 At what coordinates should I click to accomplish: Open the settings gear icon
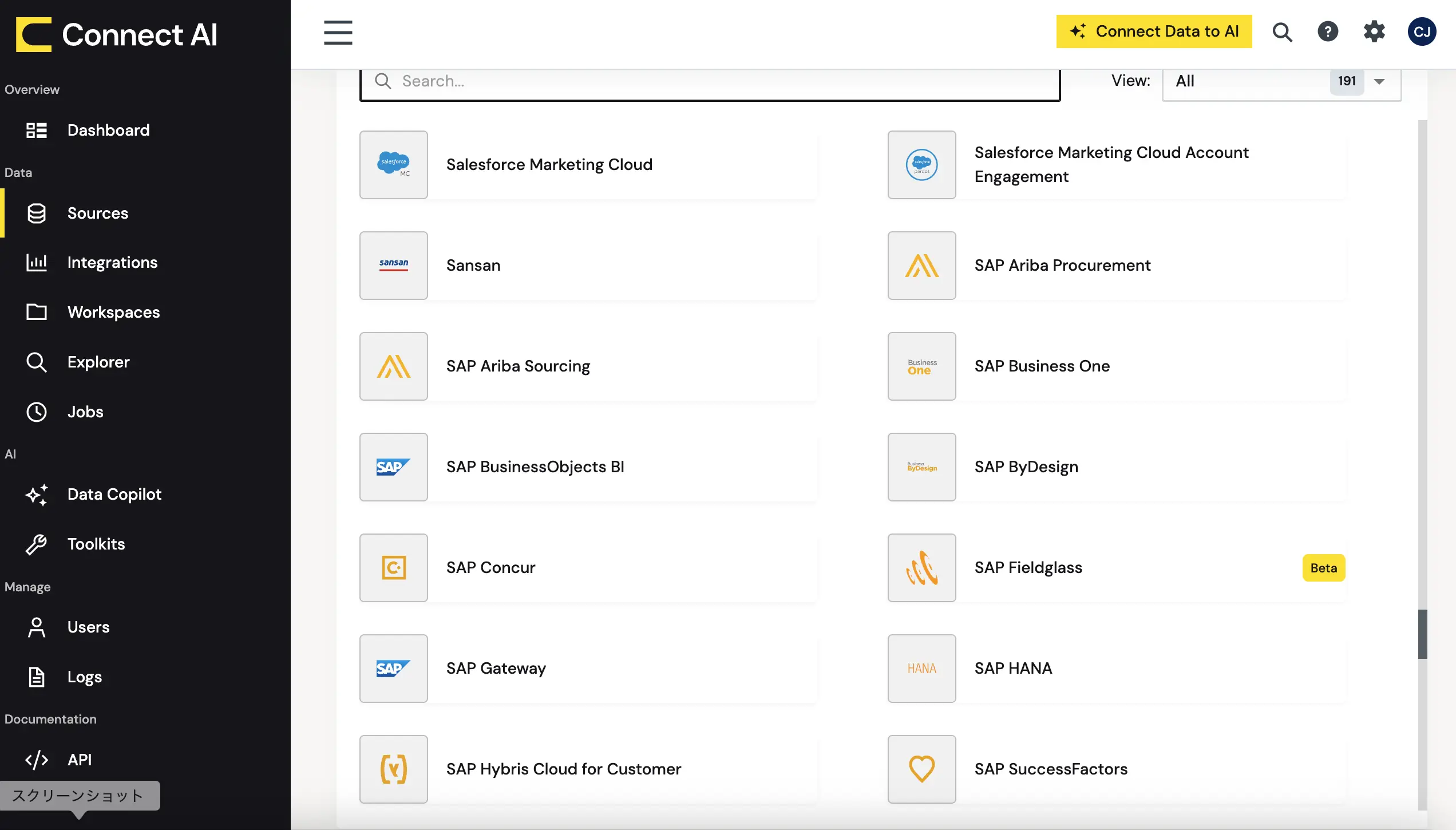coord(1374,31)
